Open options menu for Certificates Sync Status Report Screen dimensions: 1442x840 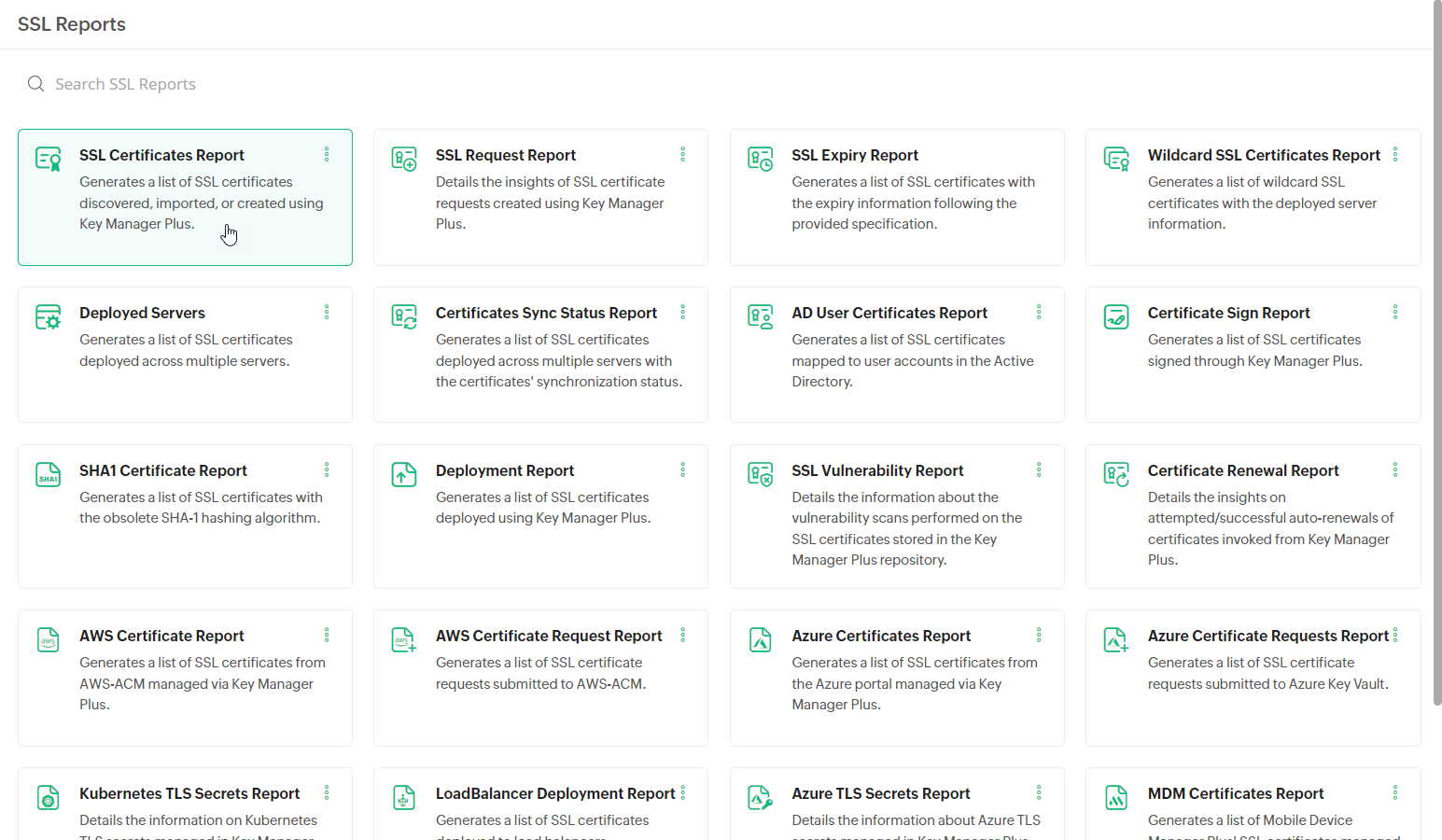pos(683,312)
